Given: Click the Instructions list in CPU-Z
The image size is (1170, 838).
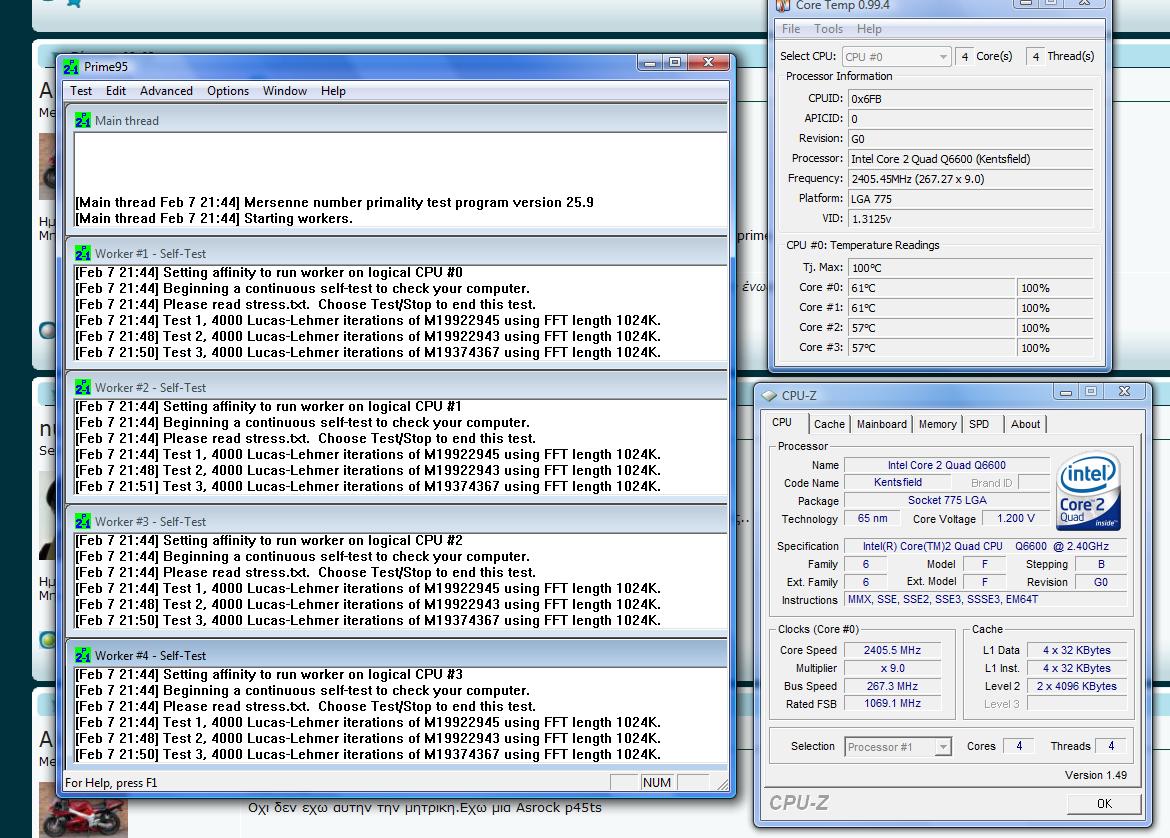Looking at the screenshot, I should [x=985, y=599].
